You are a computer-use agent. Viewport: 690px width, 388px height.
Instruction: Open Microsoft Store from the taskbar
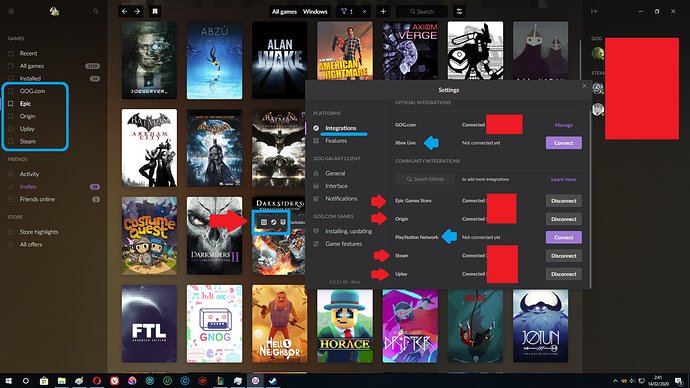tap(44, 381)
